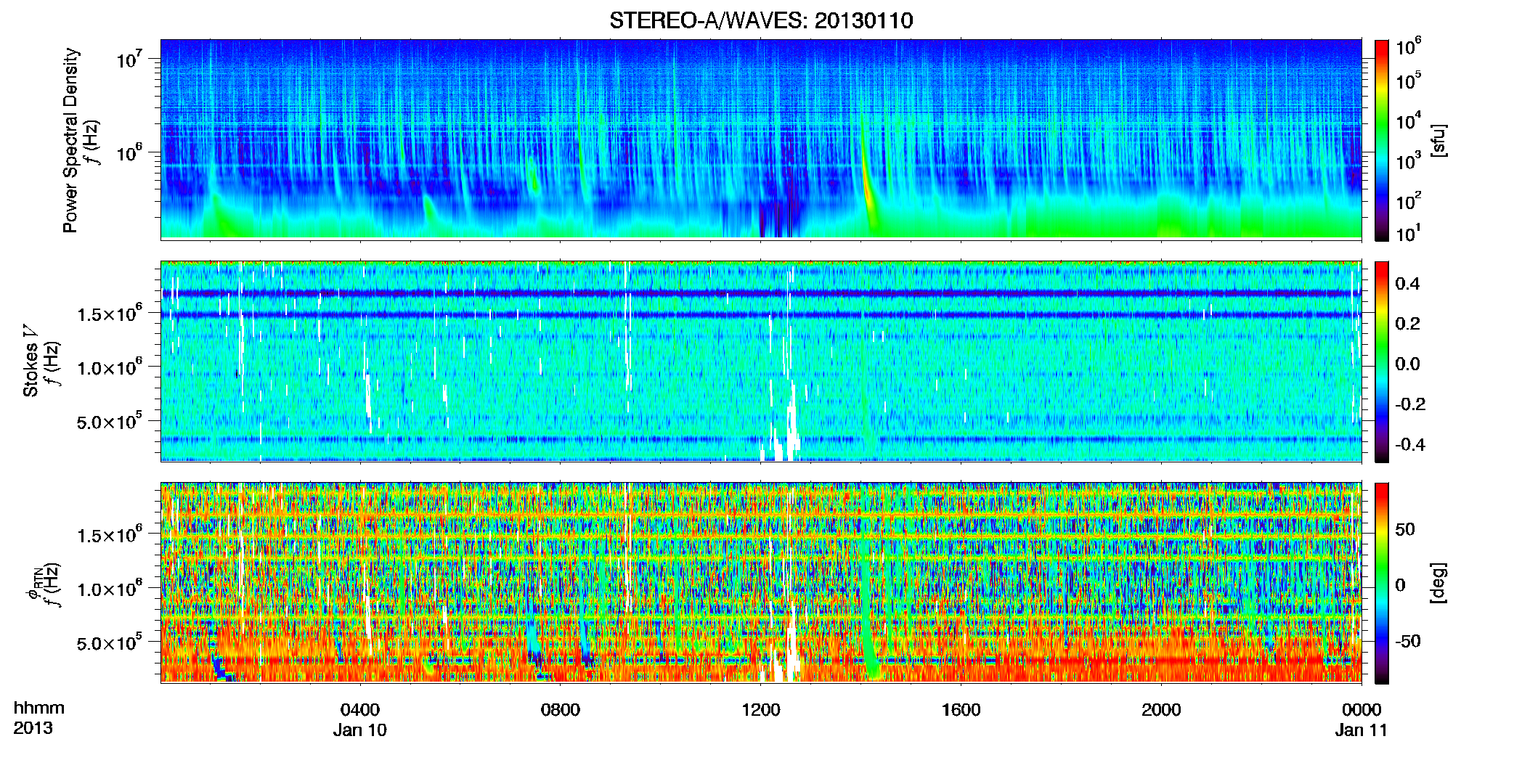The image size is (1522, 784).
Task: Click the 0400 Jan 10 time tick label
Action: pyautogui.click(x=360, y=719)
